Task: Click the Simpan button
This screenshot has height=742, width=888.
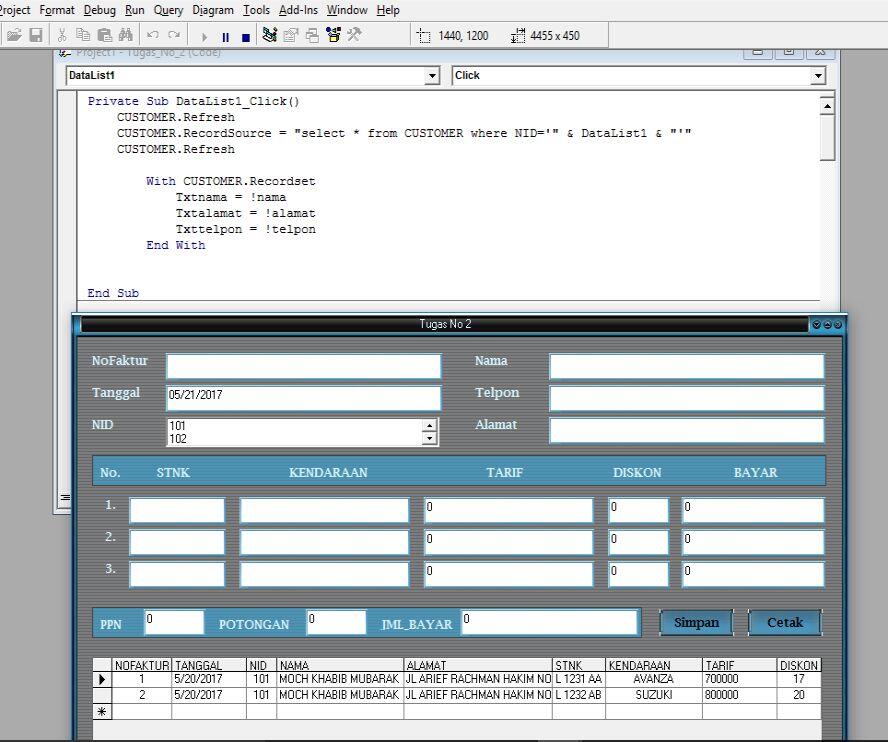Action: tap(696, 622)
